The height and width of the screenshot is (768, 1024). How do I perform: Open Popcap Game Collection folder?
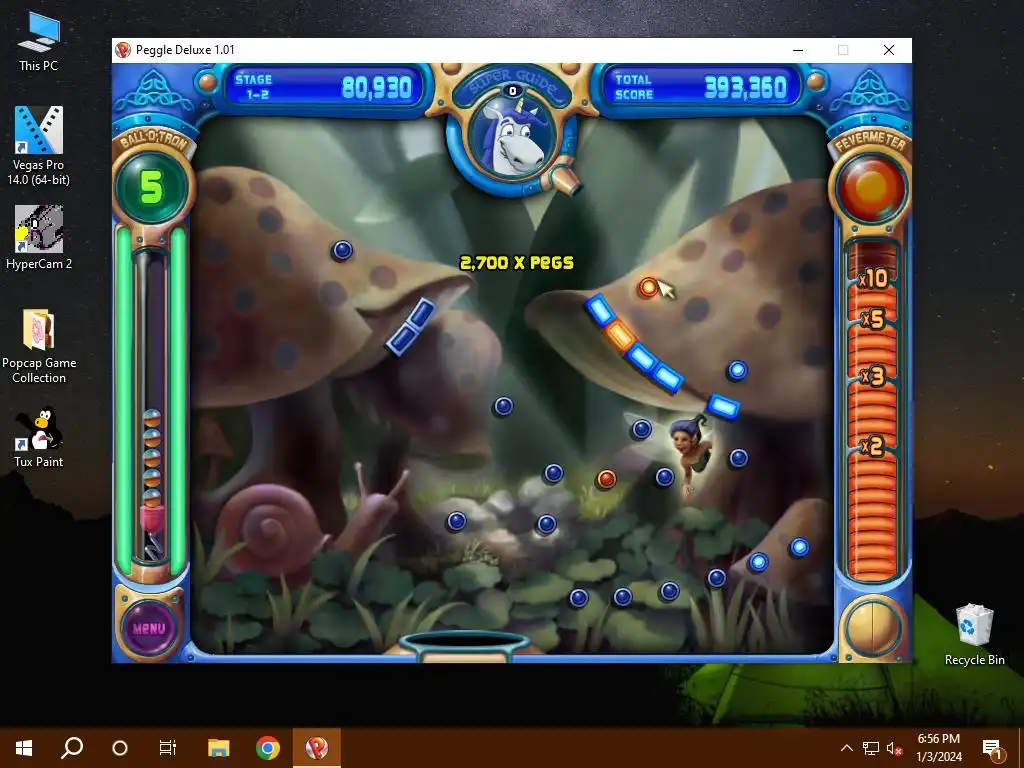coord(39,346)
